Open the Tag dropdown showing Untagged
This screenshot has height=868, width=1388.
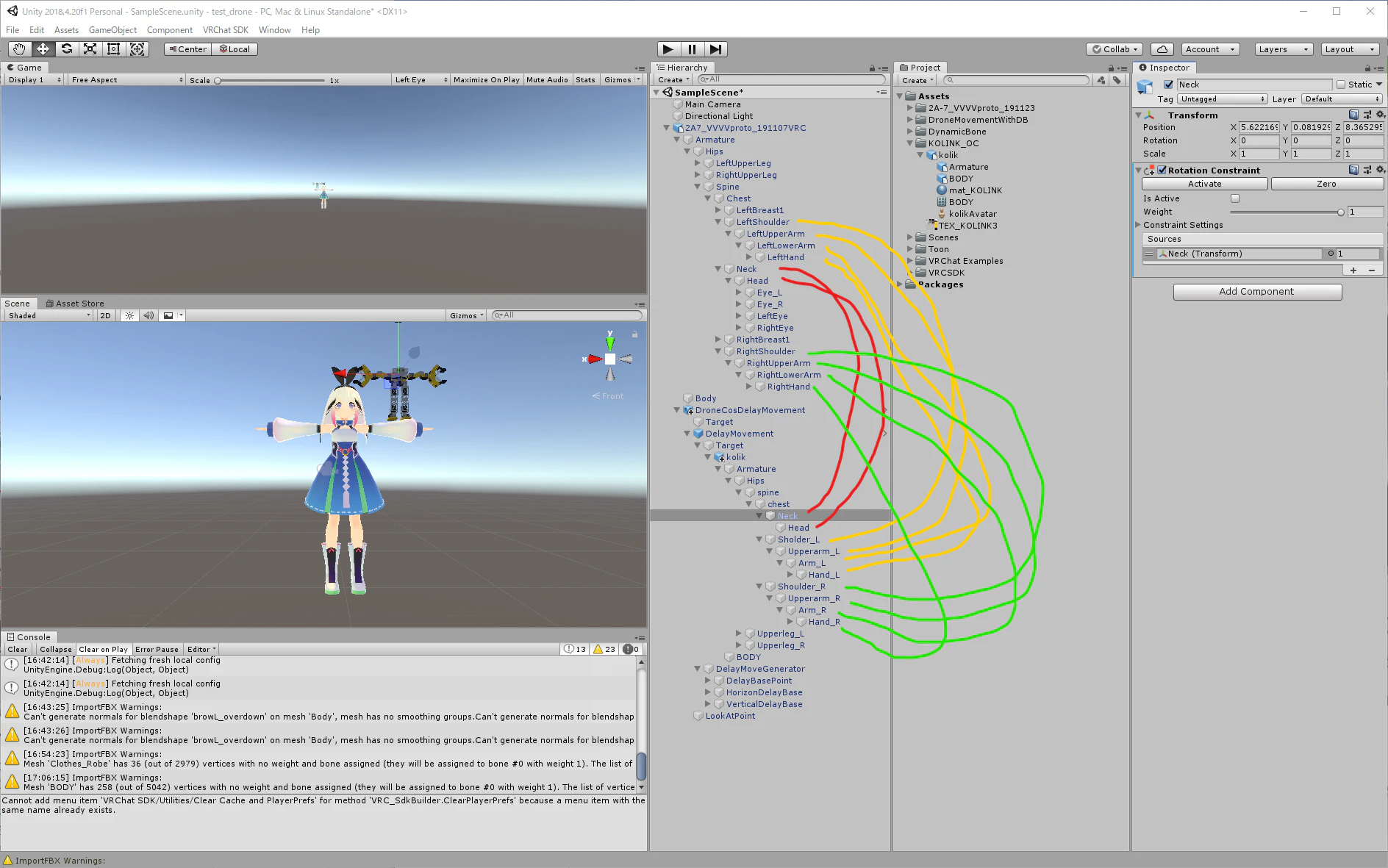pyautogui.click(x=1223, y=99)
